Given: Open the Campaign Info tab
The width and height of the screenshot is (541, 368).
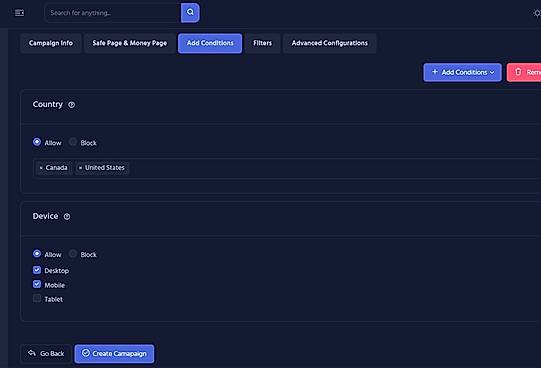Looking at the screenshot, I should [51, 43].
